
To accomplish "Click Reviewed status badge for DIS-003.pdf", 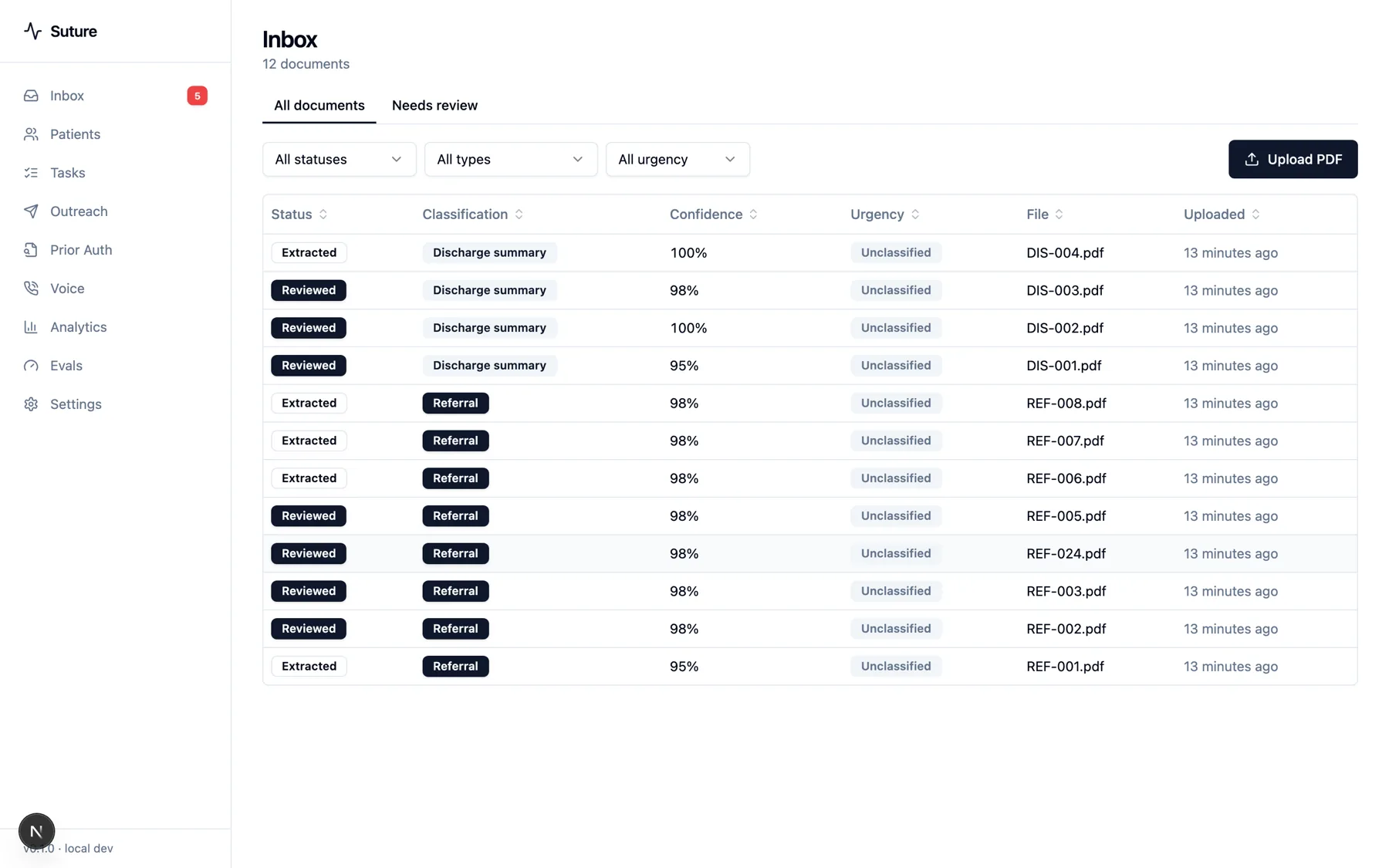I will pyautogui.click(x=309, y=290).
